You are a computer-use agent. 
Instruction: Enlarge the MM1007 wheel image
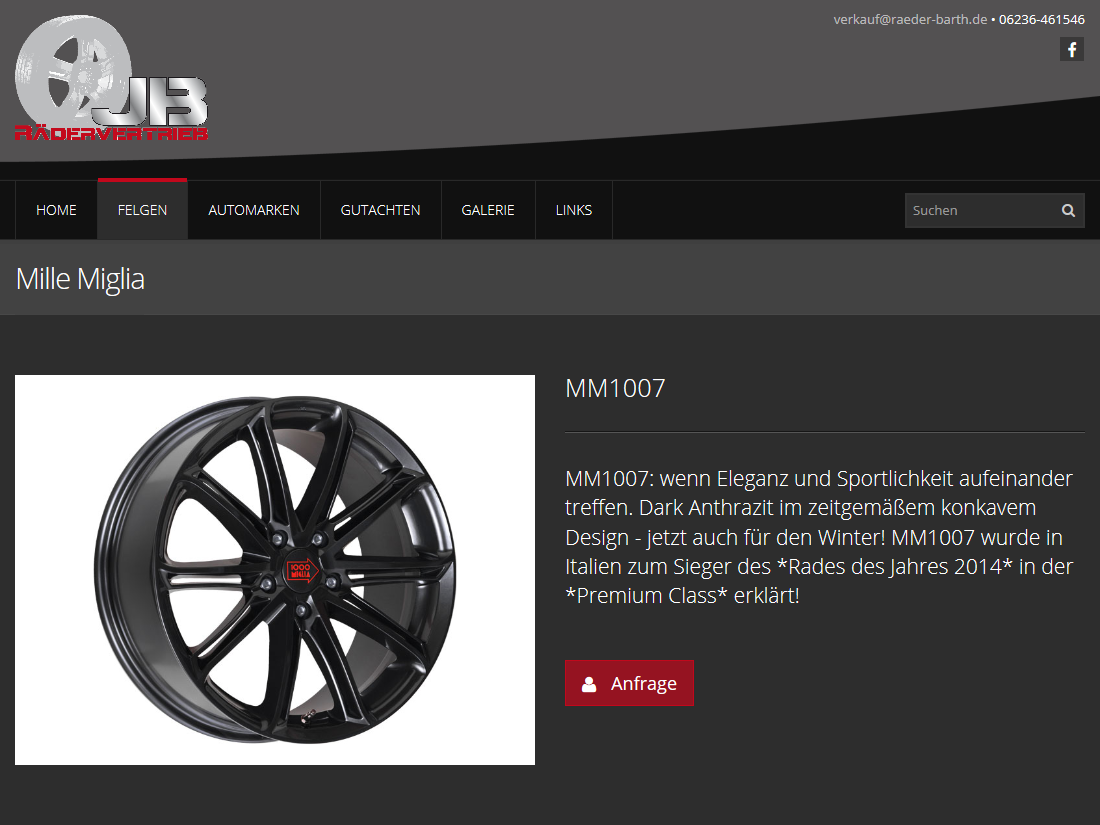[274, 570]
